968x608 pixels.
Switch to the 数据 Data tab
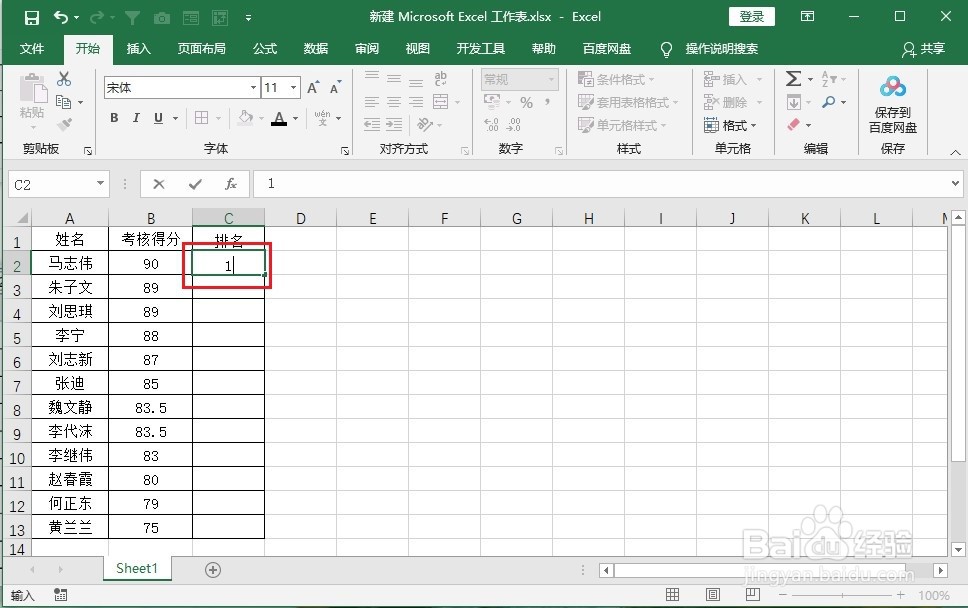pyautogui.click(x=315, y=49)
